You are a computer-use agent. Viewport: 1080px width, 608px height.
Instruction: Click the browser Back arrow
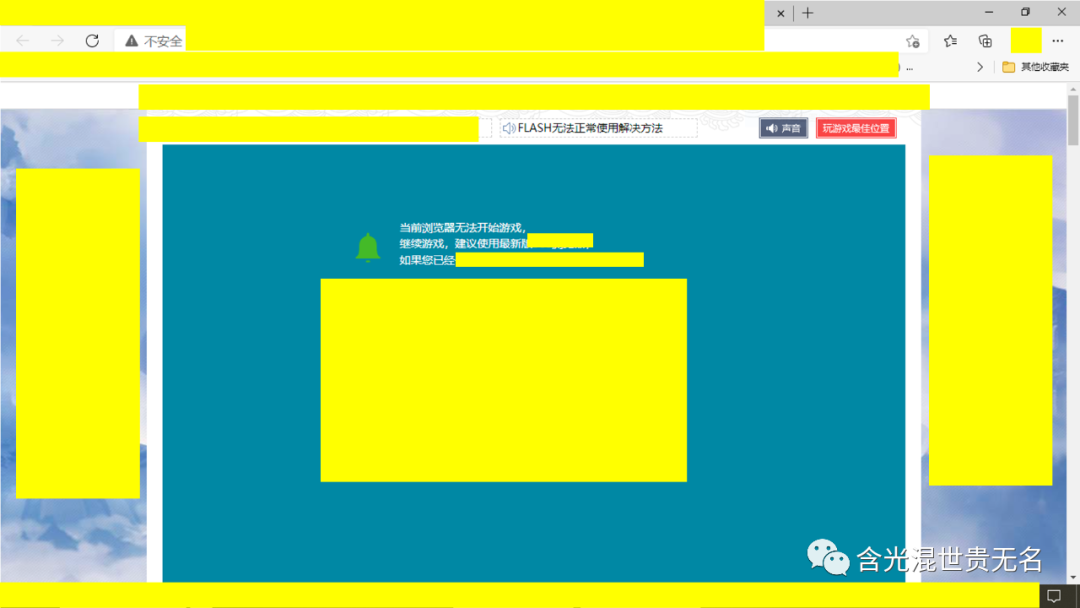pyautogui.click(x=22, y=41)
